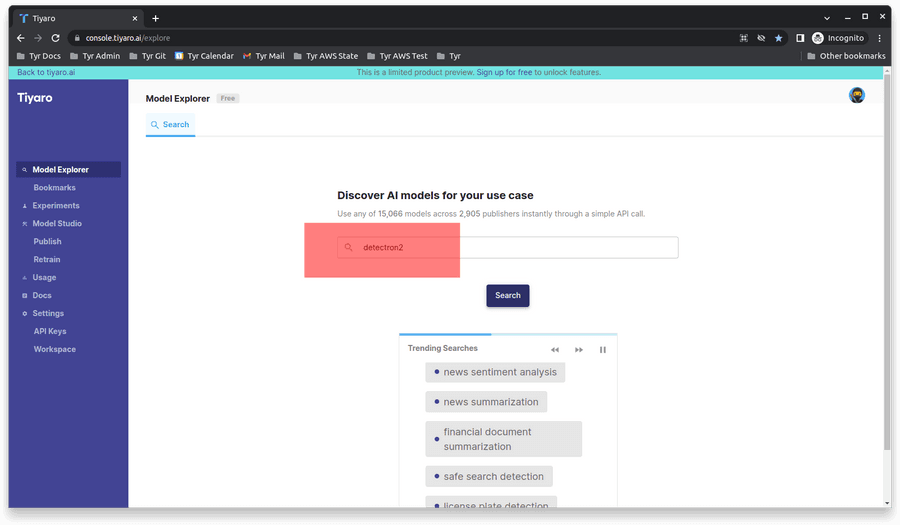Viewport: 900px width, 525px height.
Task: Switch to the Search tab
Action: [170, 125]
